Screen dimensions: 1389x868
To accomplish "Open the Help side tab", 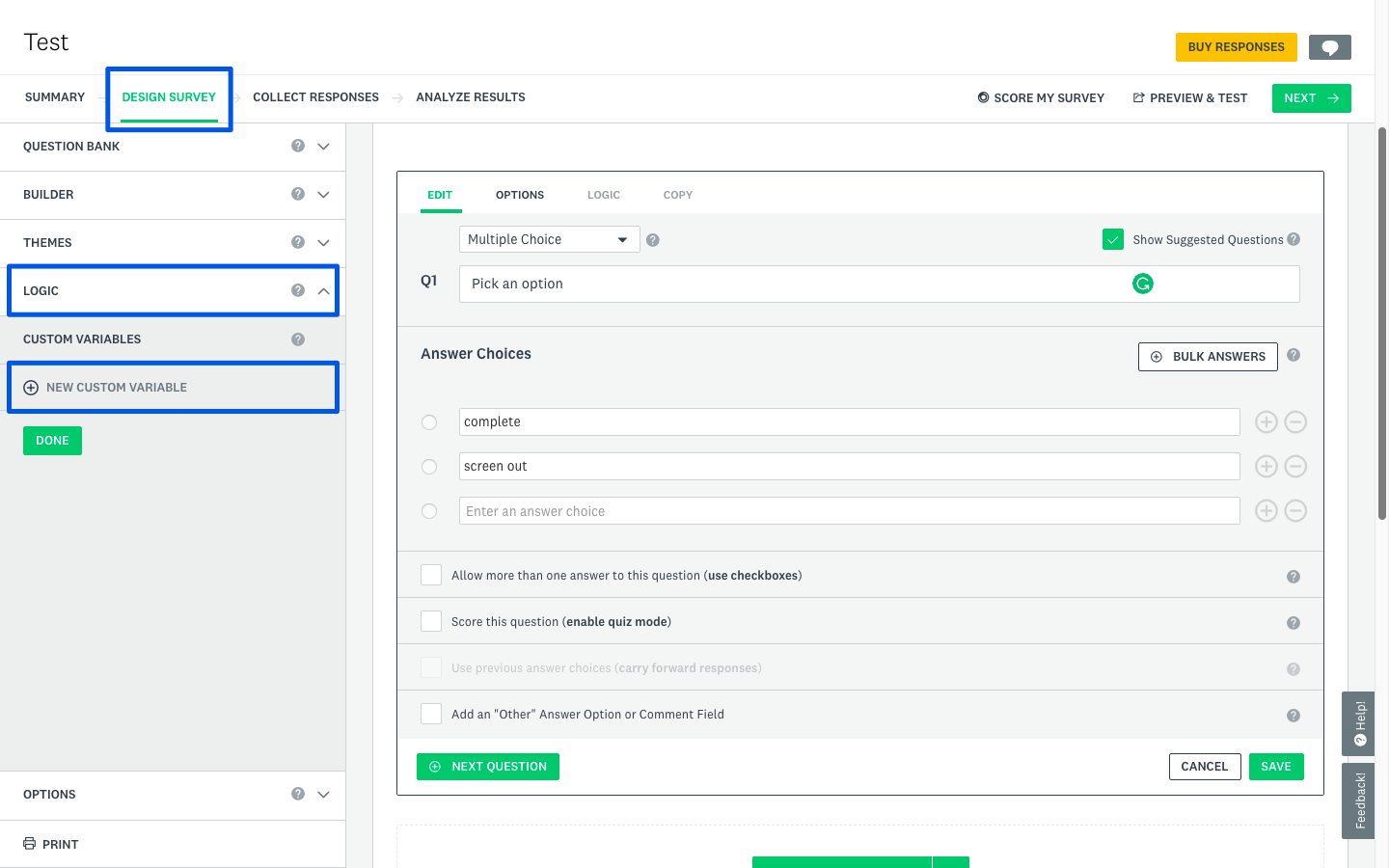I will [1358, 723].
